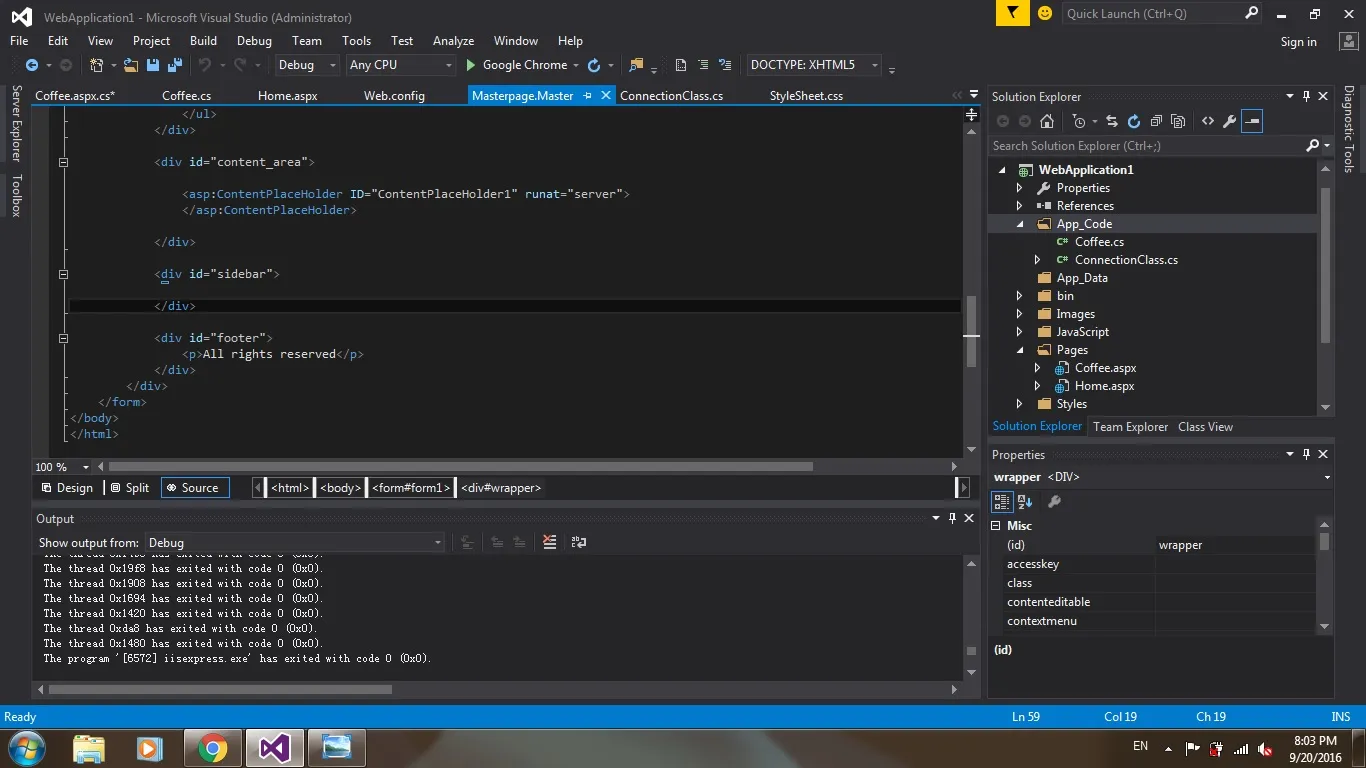Clear all text in the Output window
Viewport: 1366px width, 768px height.
coord(549,542)
